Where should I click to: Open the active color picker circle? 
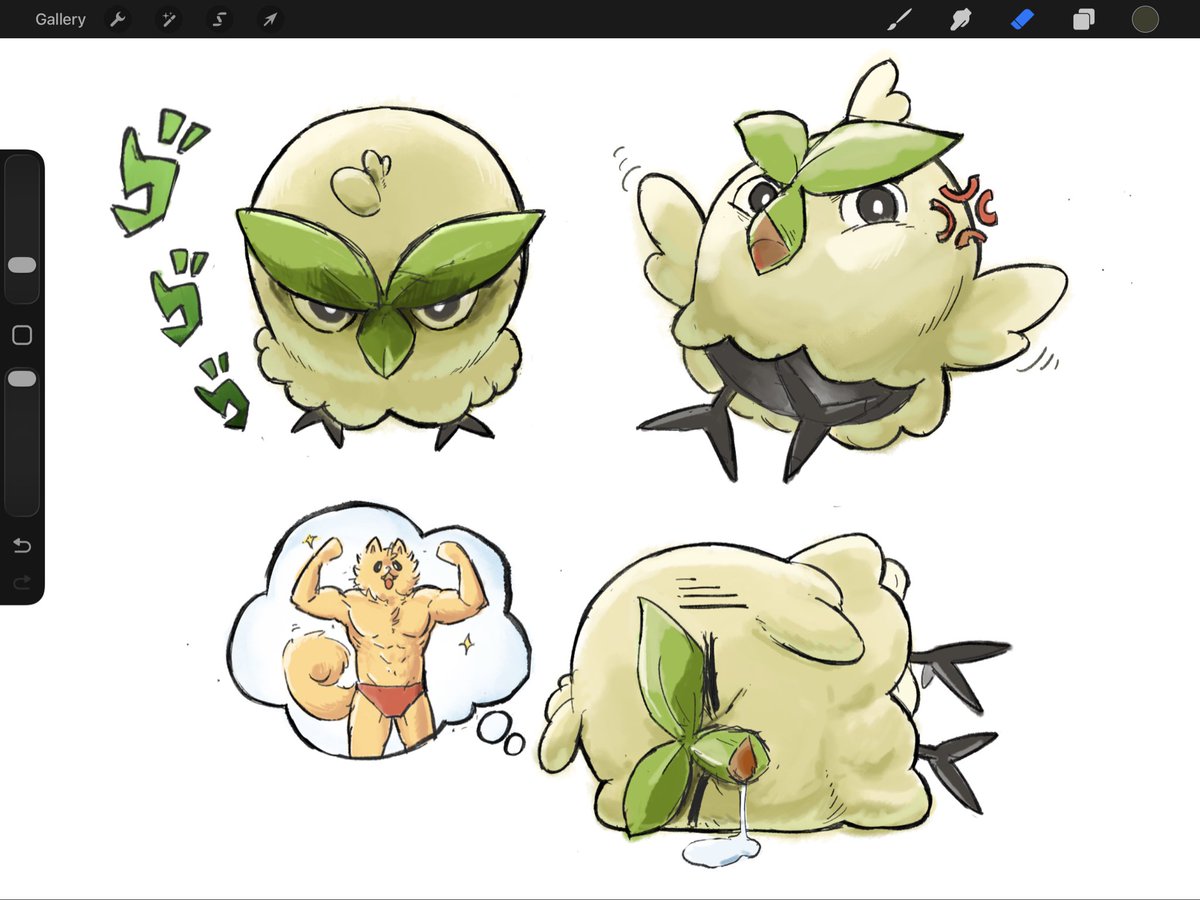[1145, 18]
